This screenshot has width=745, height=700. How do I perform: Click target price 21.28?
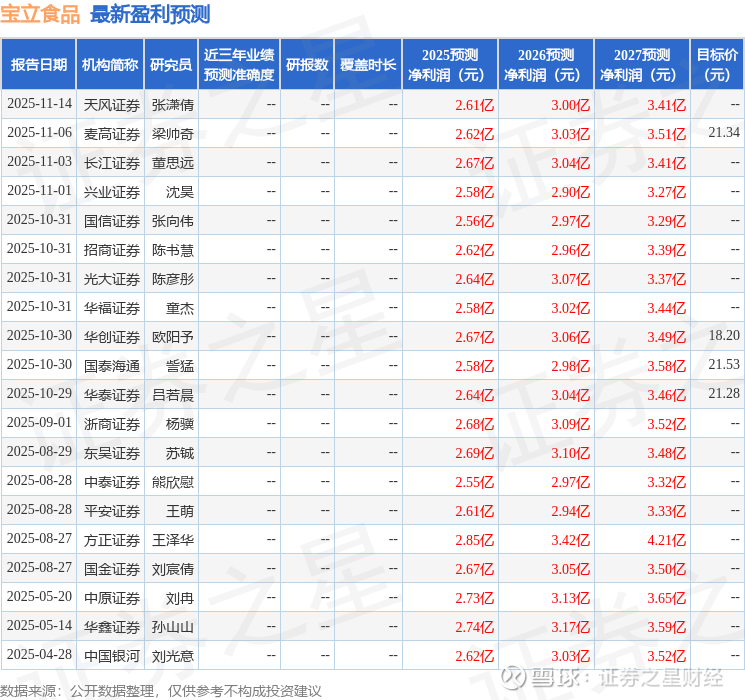[x=724, y=393]
